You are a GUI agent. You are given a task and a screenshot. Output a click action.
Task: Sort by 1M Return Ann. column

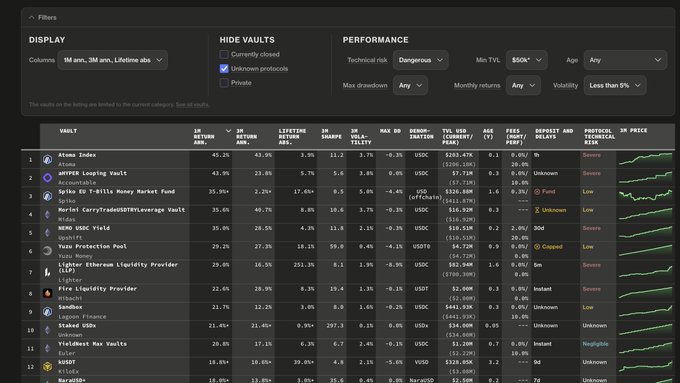[x=204, y=137]
